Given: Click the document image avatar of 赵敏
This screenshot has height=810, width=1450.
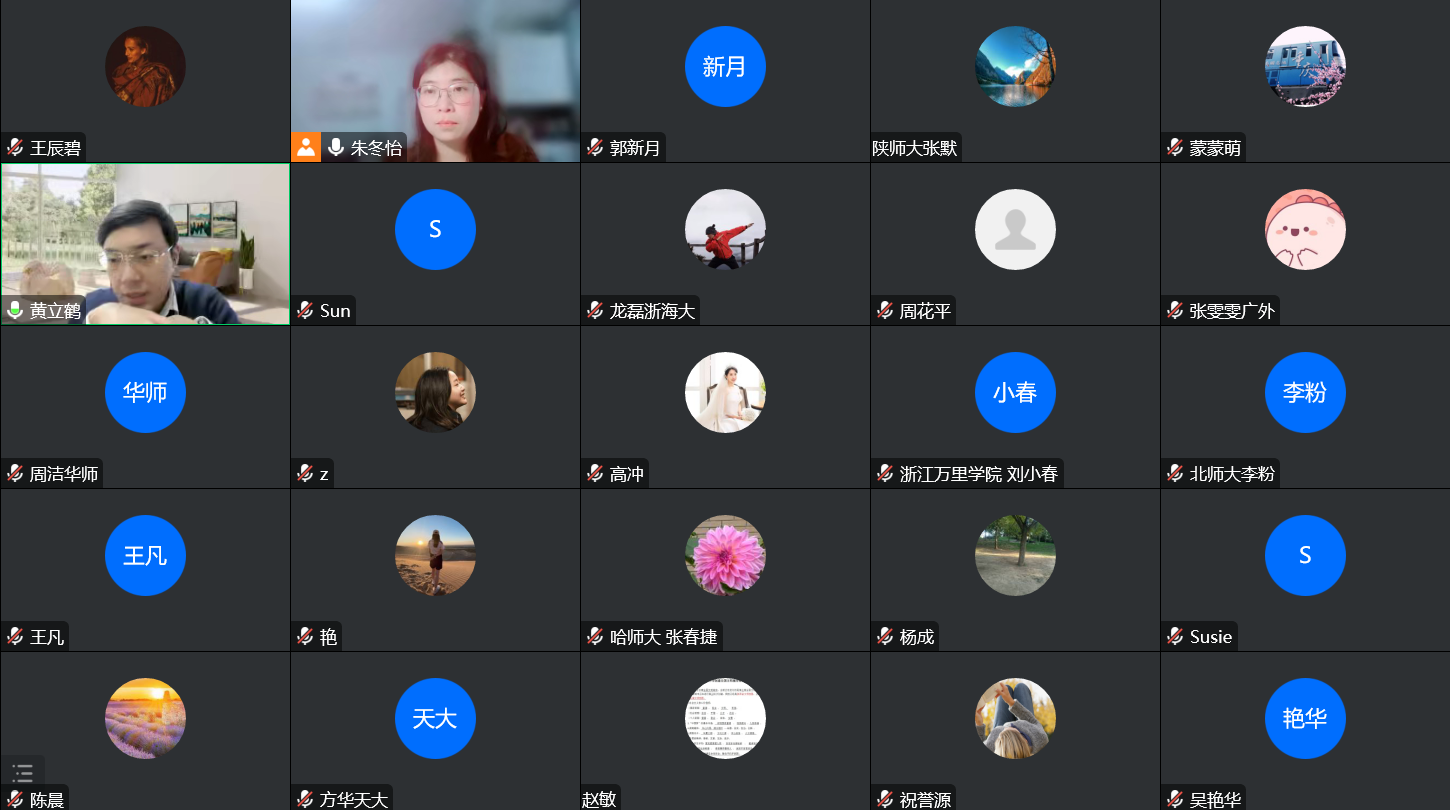Looking at the screenshot, I should coord(725,718).
